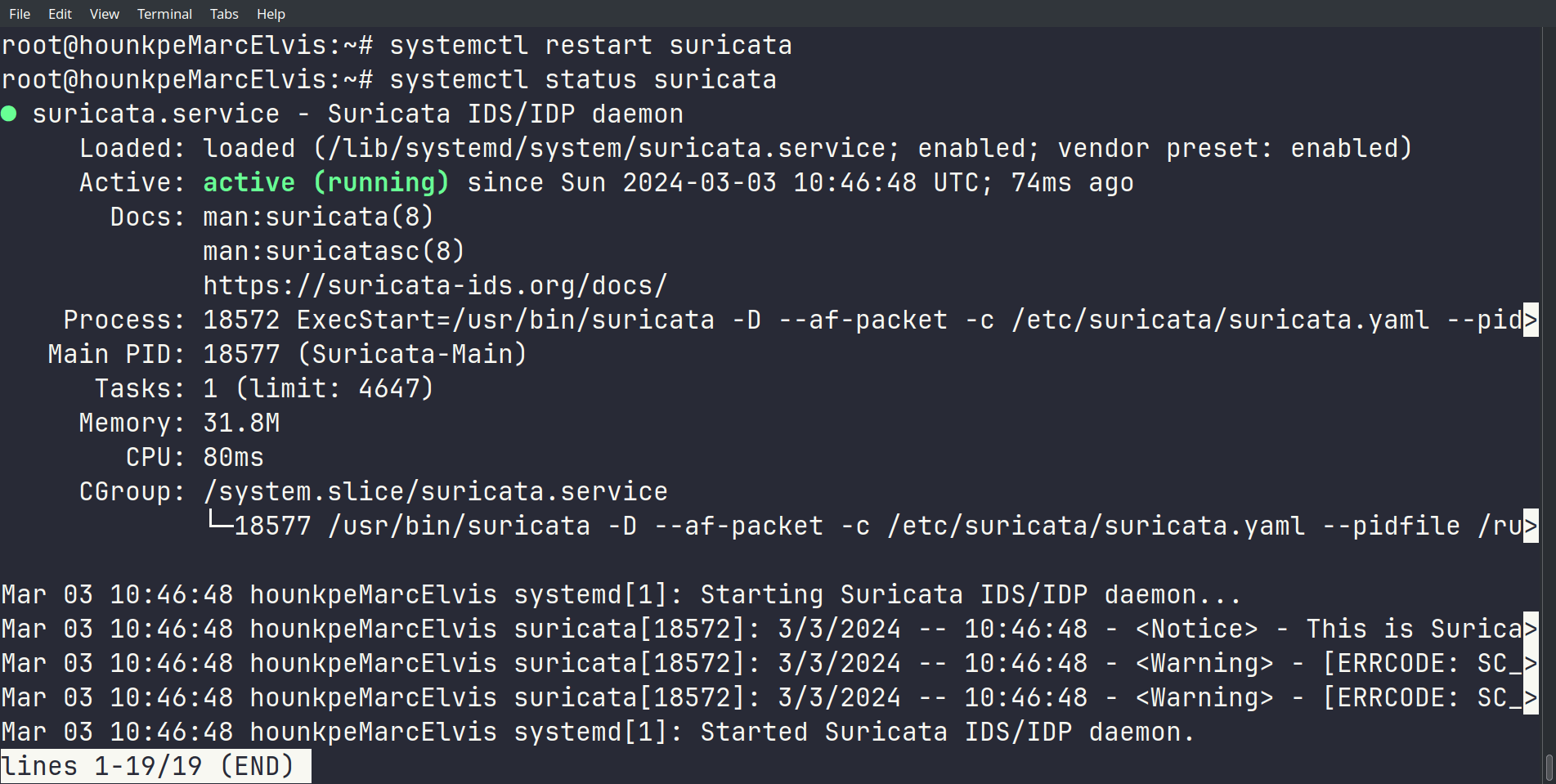The image size is (1556, 784).
Task: Click truncation arrow on the Notice log line
Action: 1530,629
